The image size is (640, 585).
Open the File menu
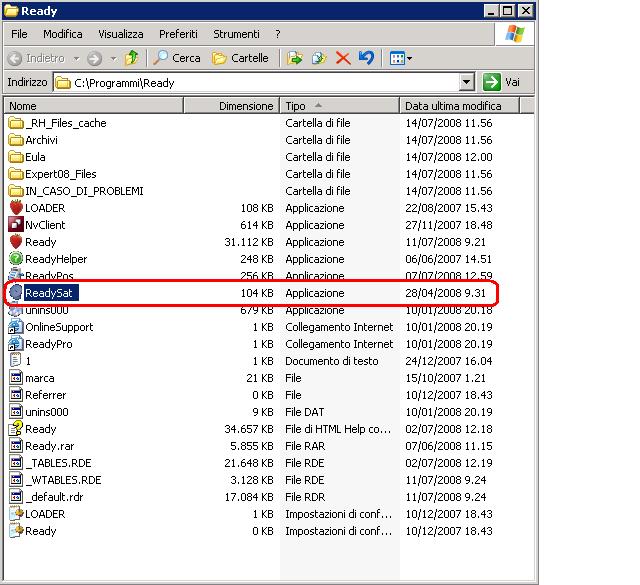pyautogui.click(x=19, y=34)
